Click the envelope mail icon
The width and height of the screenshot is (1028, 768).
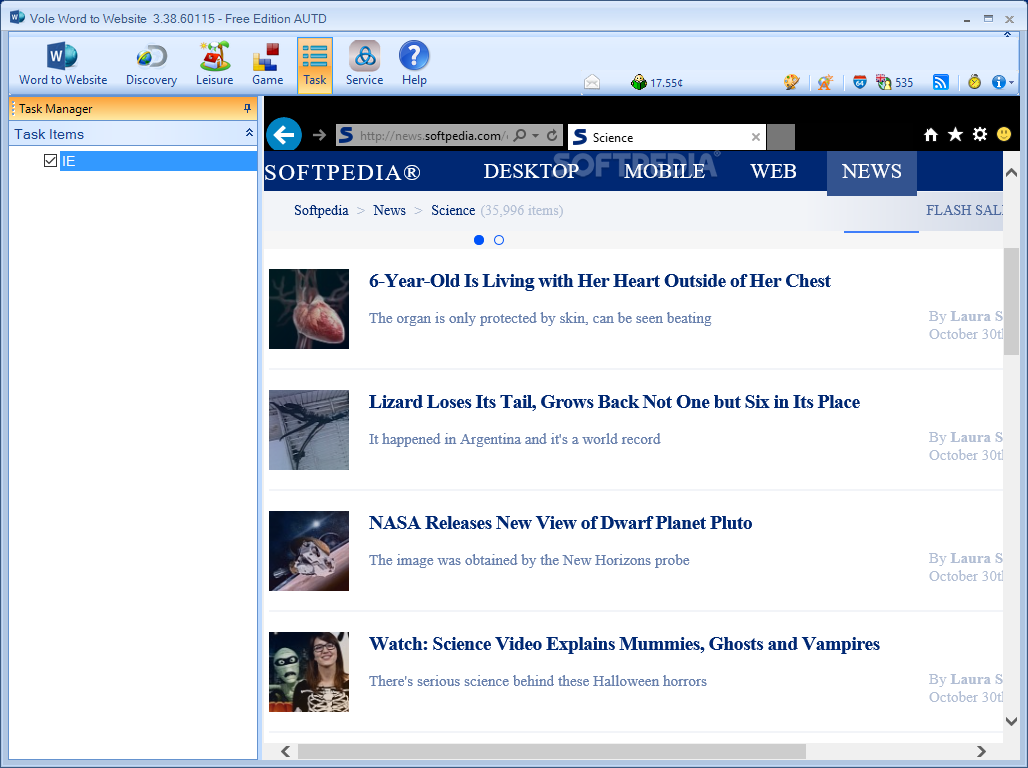tap(592, 82)
